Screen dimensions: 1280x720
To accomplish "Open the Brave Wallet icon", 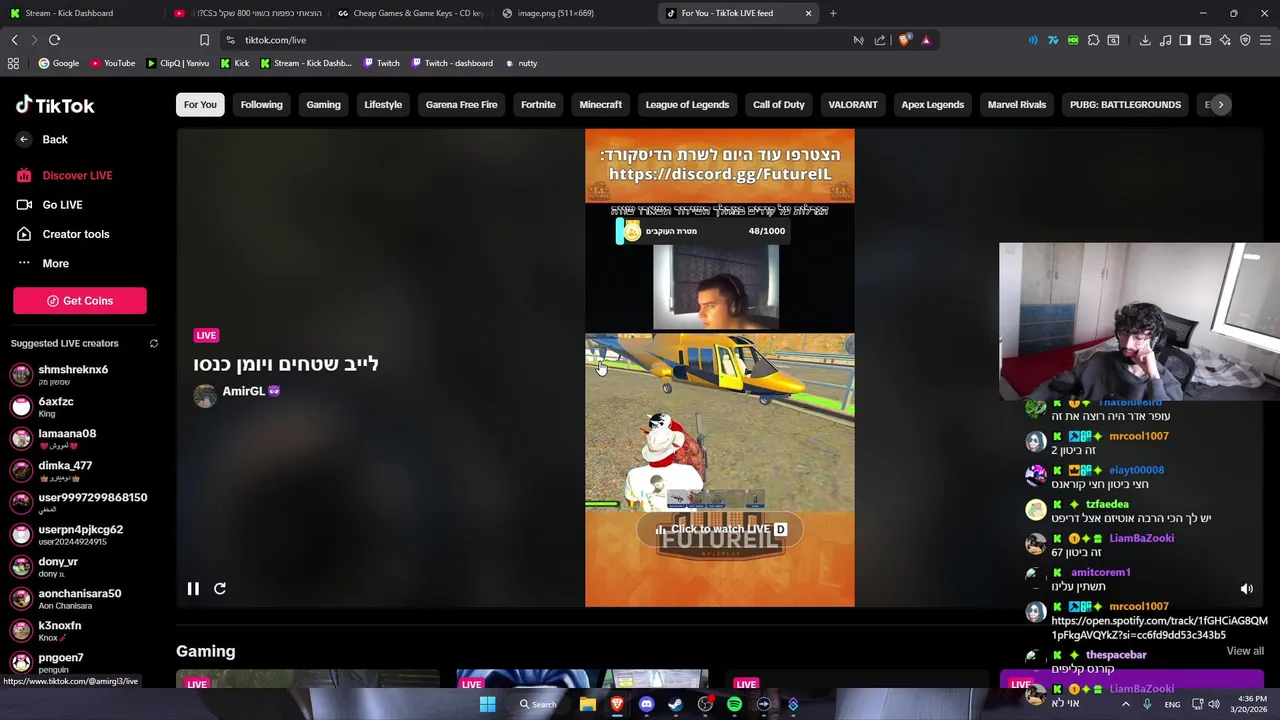I will [1205, 40].
